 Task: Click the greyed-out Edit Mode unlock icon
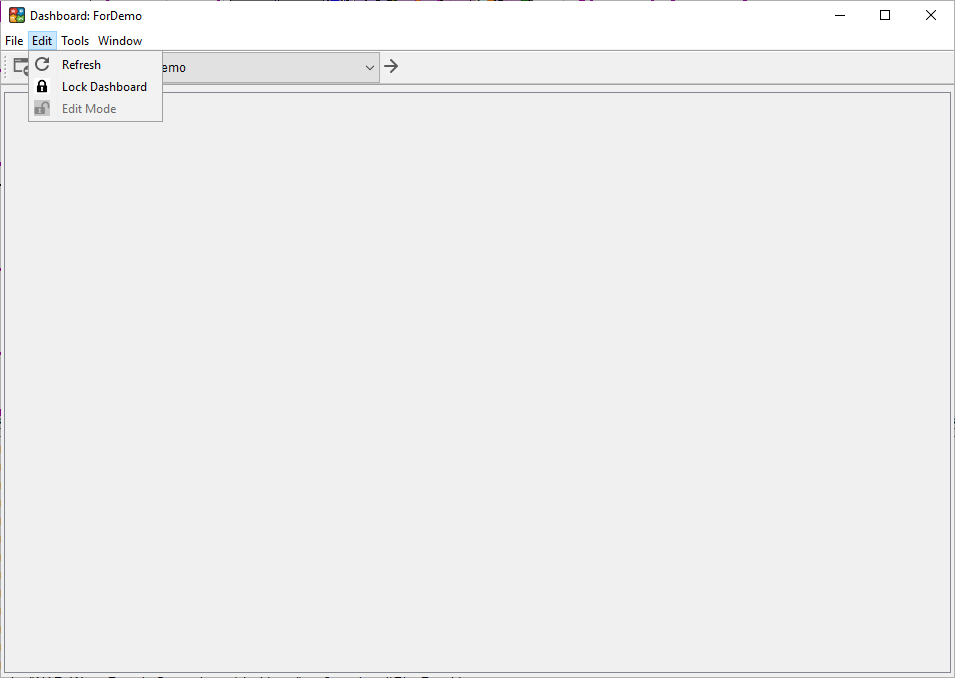pyautogui.click(x=42, y=108)
